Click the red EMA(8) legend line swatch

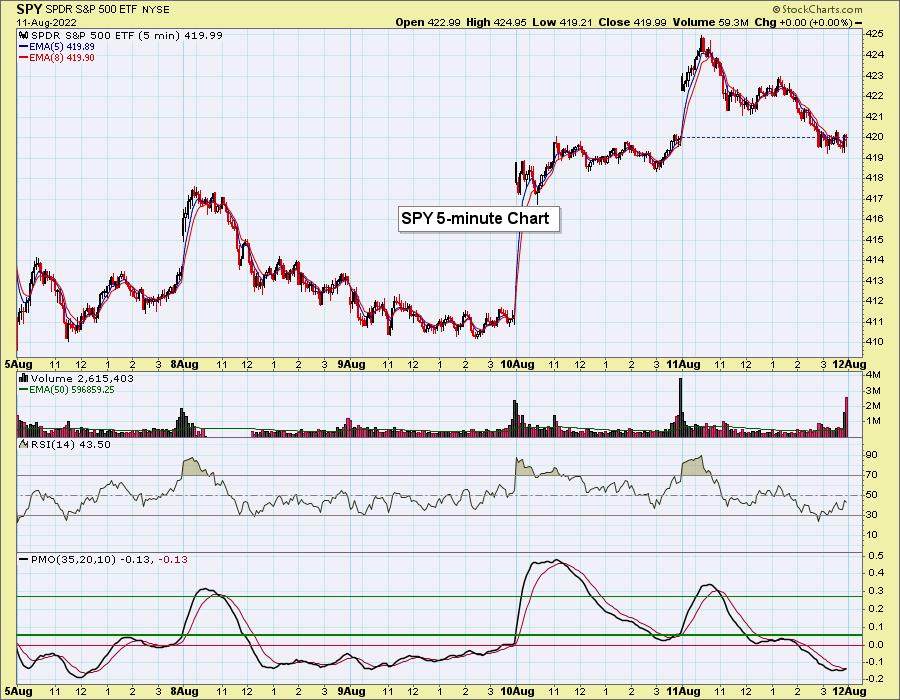click(24, 58)
